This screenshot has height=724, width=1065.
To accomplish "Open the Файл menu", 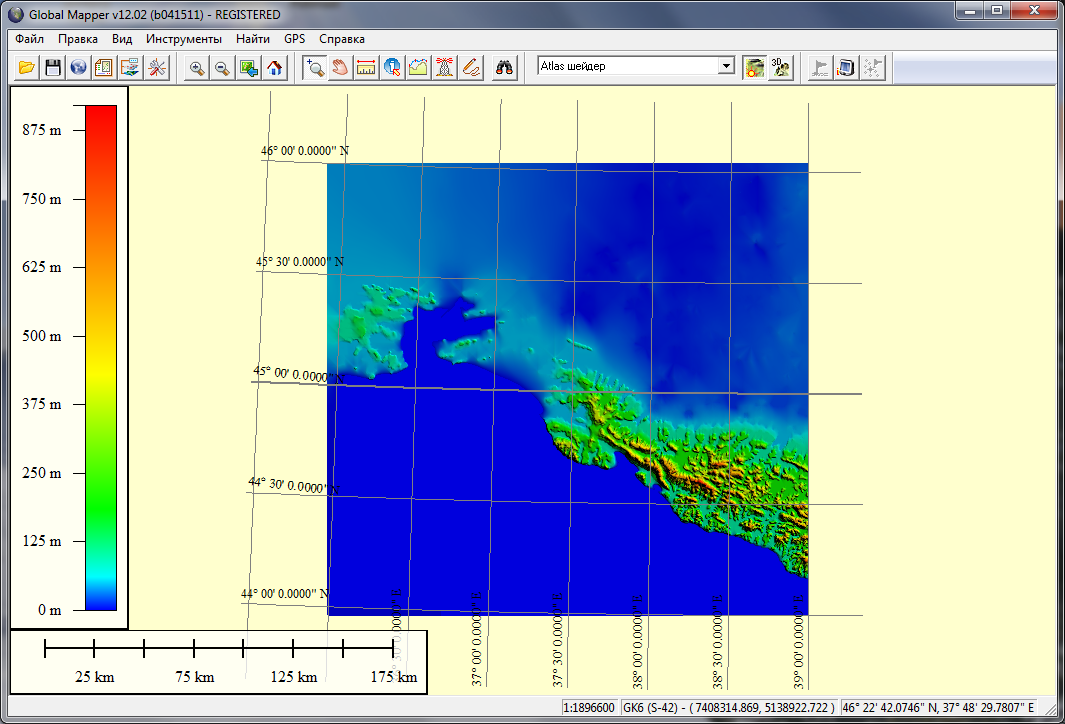I will (x=30, y=39).
